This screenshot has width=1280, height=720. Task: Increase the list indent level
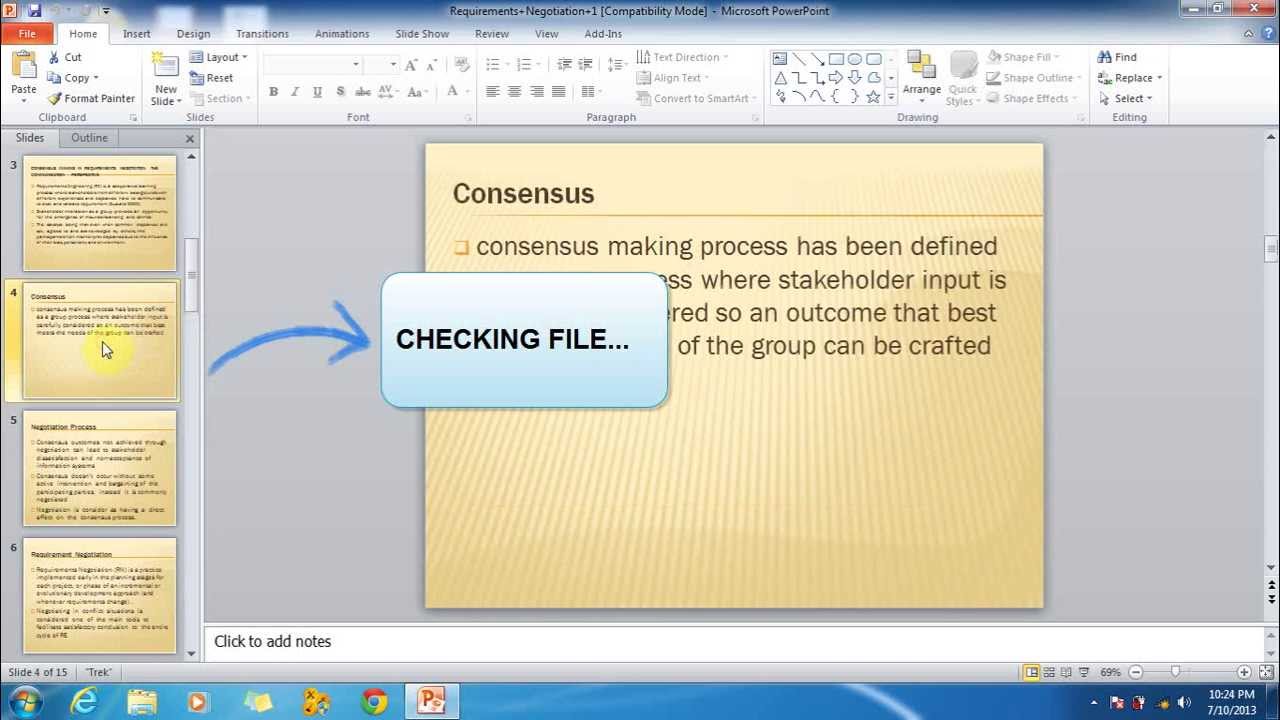[x=587, y=64]
